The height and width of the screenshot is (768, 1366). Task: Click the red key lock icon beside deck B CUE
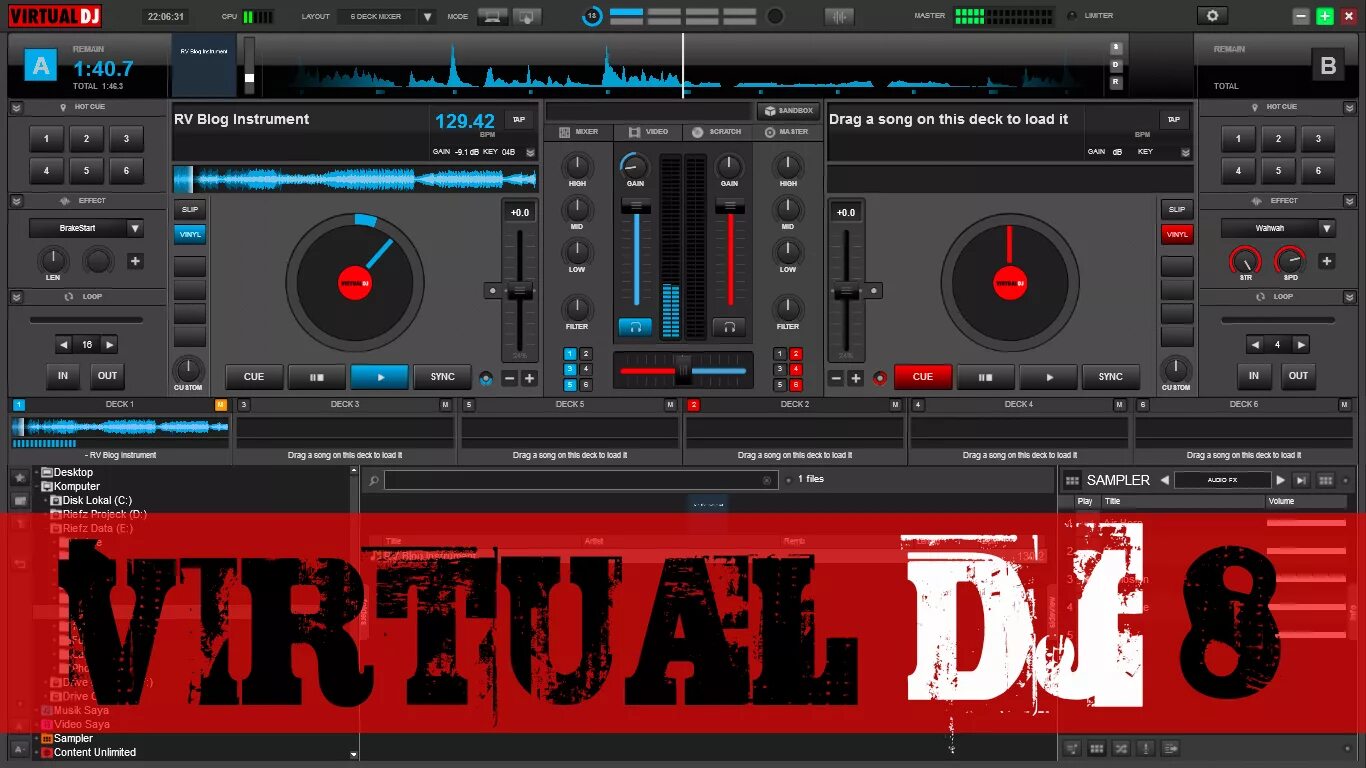880,378
